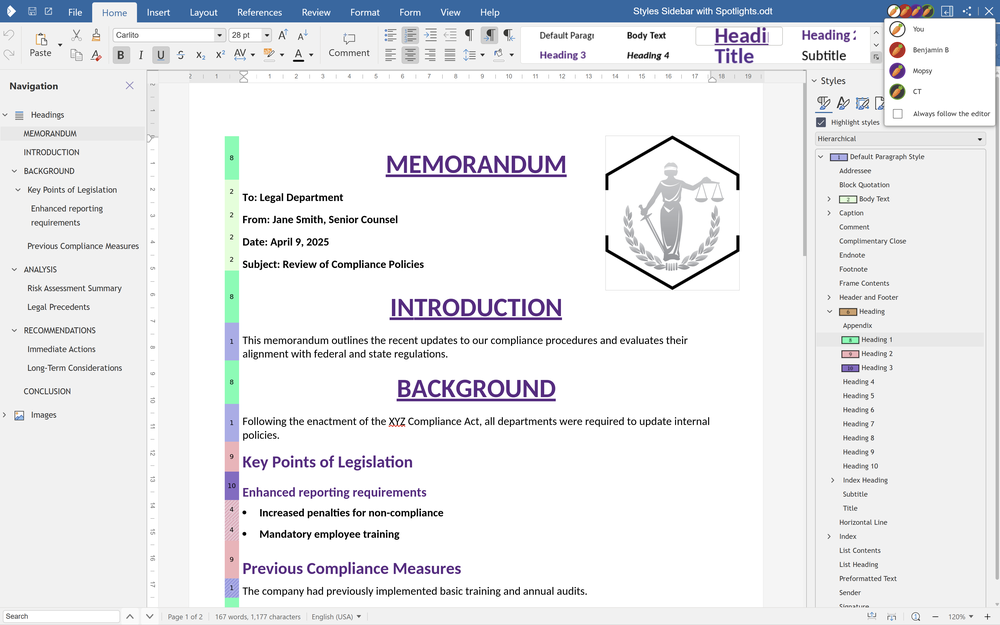Toggle Italic formatting
Viewport: 1000px width, 625px height.
[x=140, y=55]
